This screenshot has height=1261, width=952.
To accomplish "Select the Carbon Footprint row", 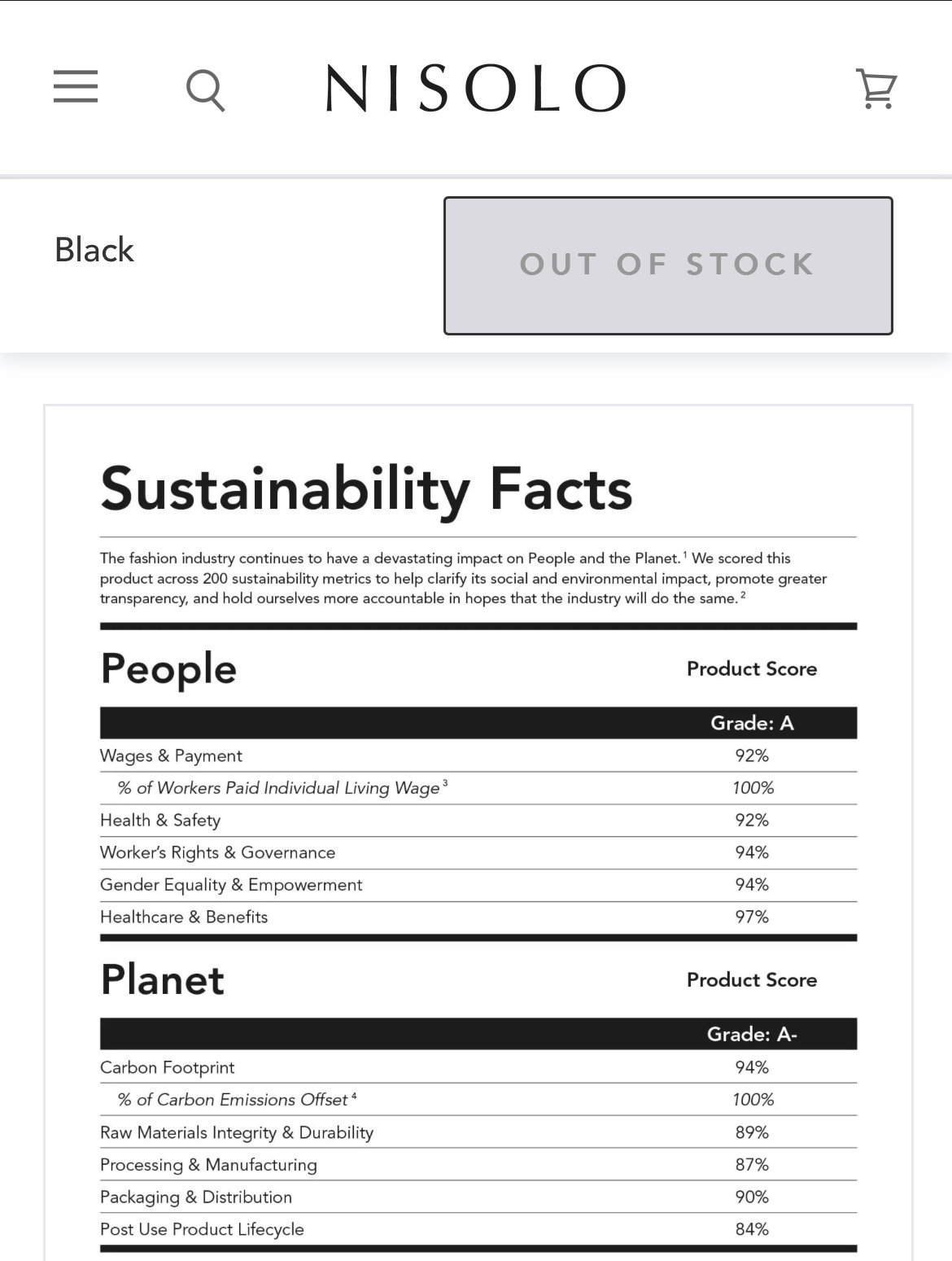I will pyautogui.click(x=478, y=1067).
